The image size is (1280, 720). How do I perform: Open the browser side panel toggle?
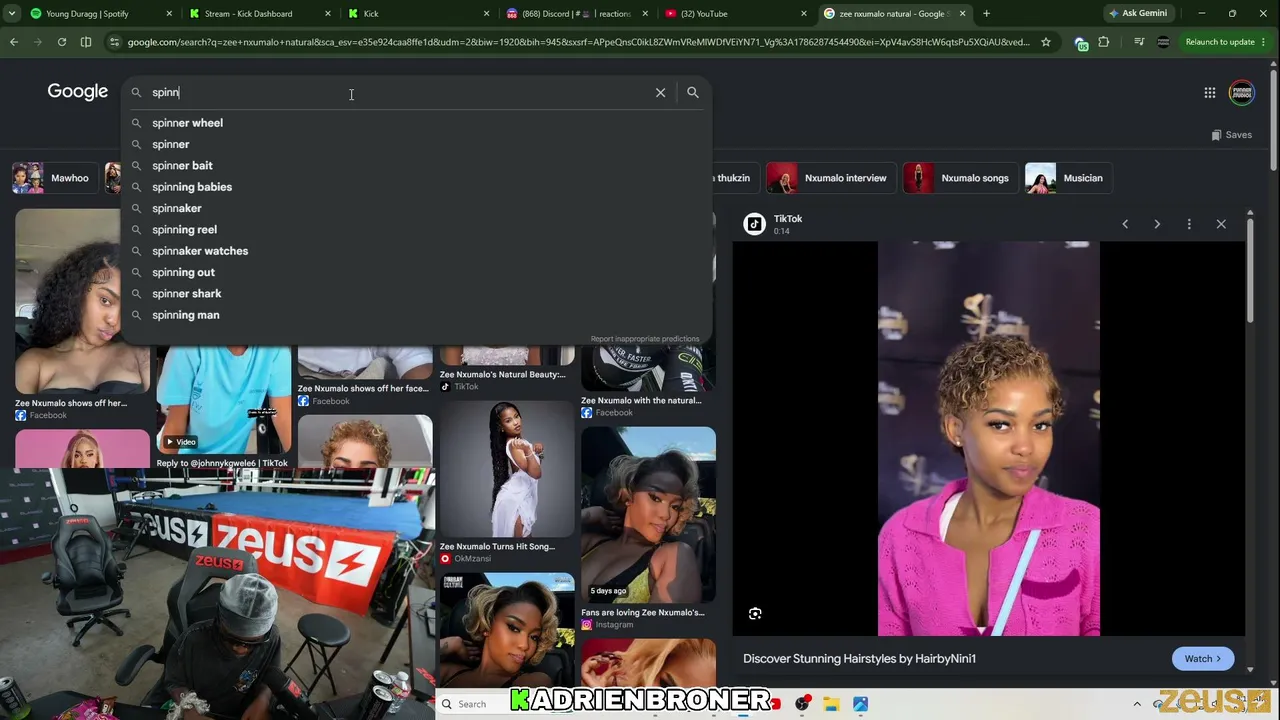point(86,42)
